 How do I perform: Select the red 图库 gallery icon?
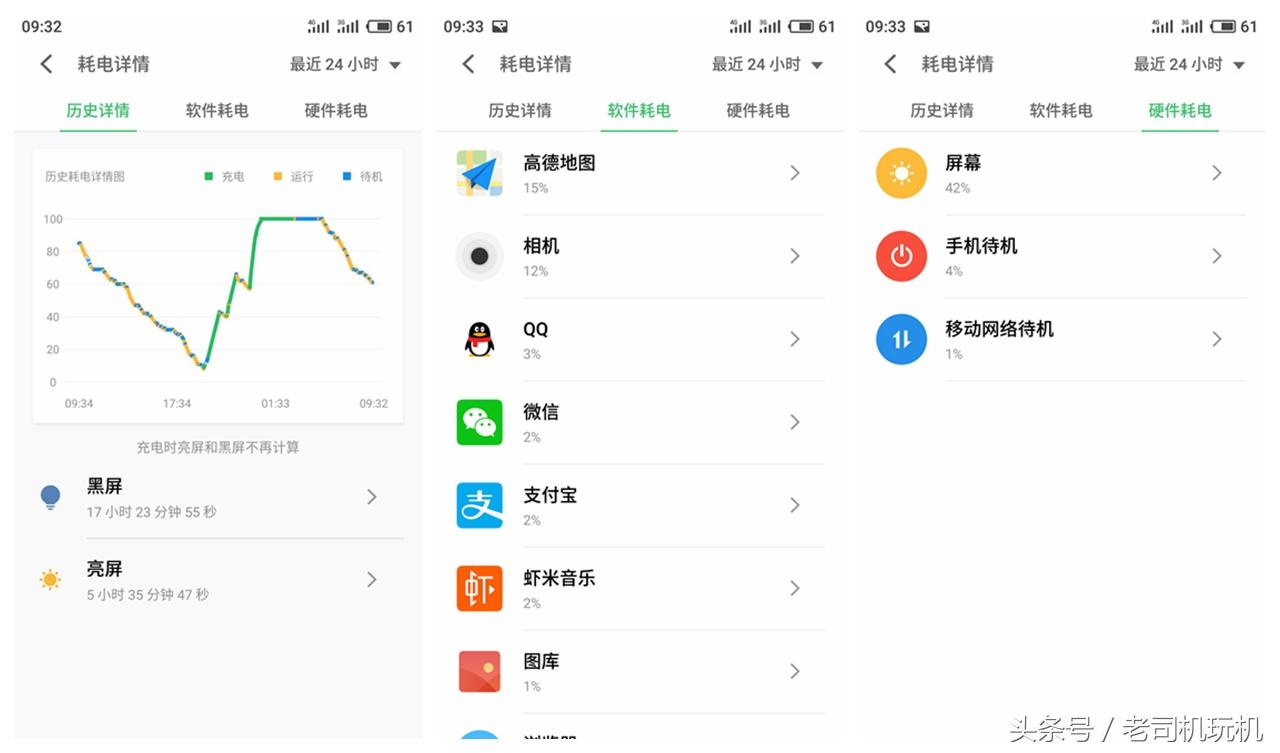(x=480, y=671)
